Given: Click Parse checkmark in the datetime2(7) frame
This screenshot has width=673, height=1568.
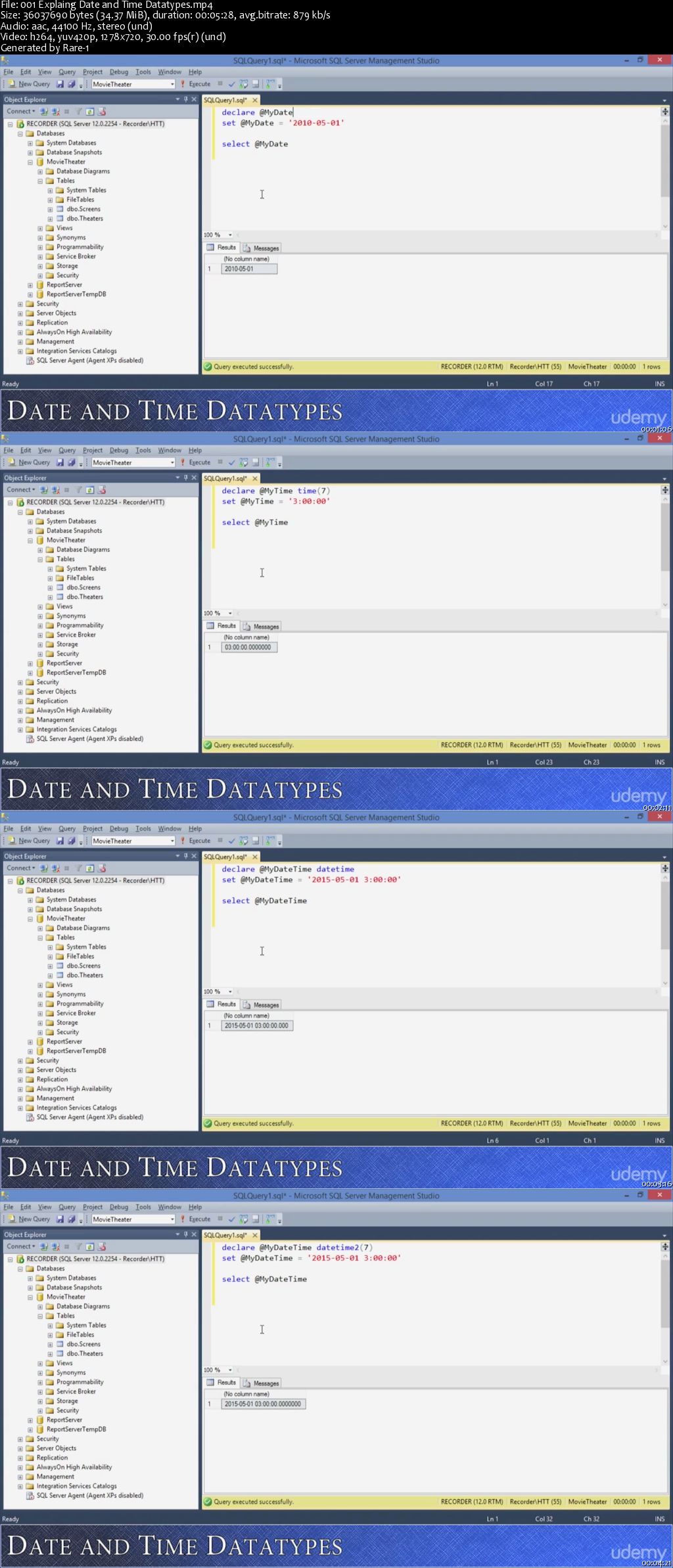Looking at the screenshot, I should [231, 1219].
